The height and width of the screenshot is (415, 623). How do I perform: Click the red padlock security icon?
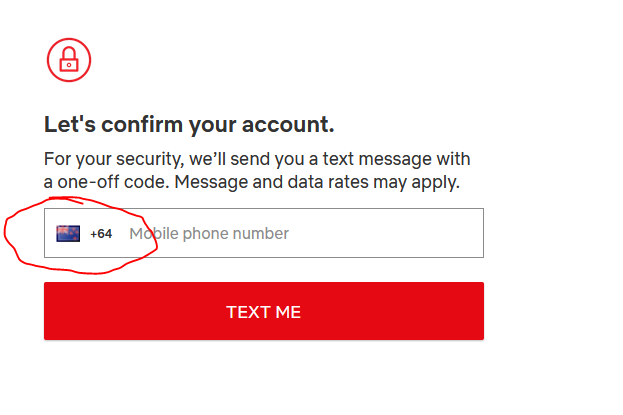69,60
